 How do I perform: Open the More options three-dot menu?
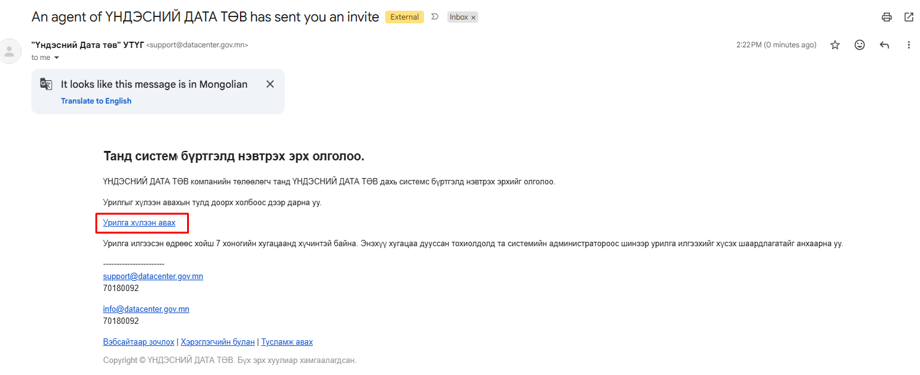[908, 45]
